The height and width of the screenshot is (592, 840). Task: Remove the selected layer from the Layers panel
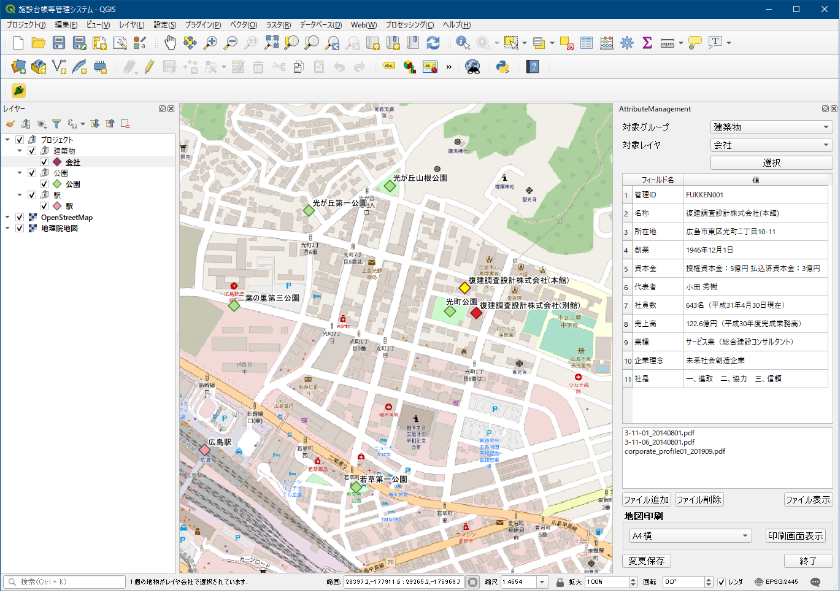(x=125, y=124)
